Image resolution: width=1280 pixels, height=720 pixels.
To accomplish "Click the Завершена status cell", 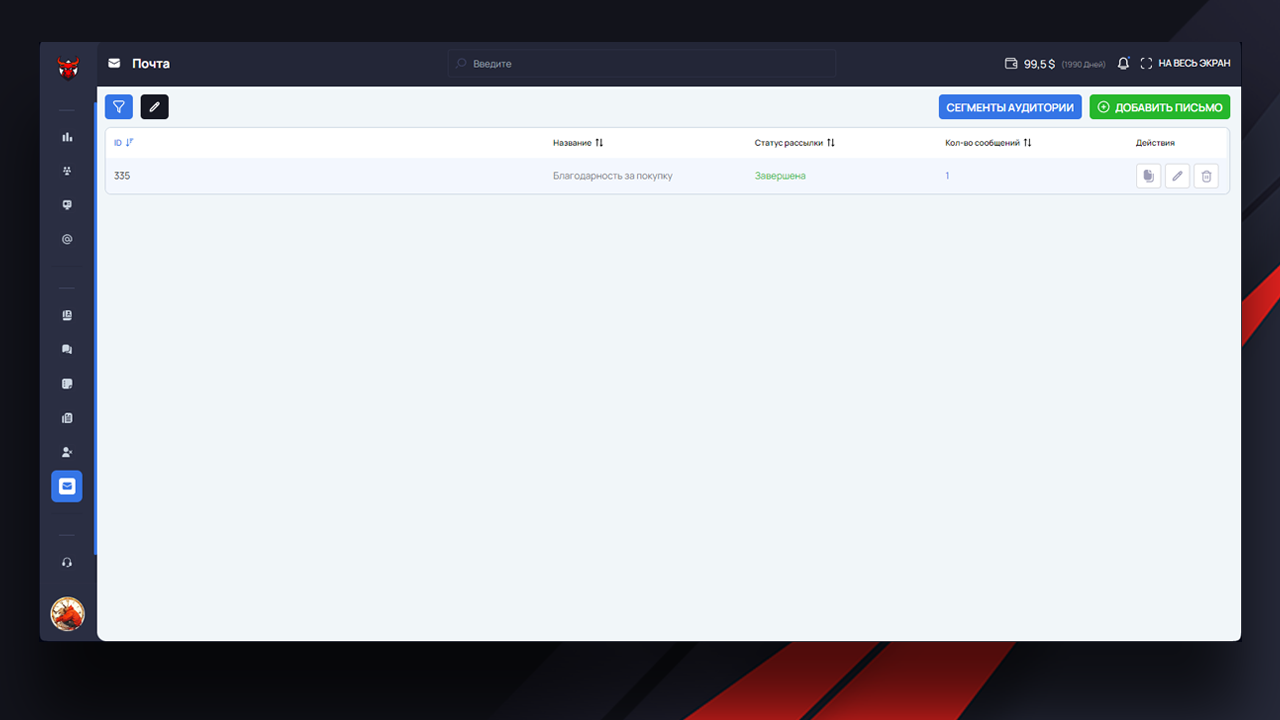I will coord(780,176).
